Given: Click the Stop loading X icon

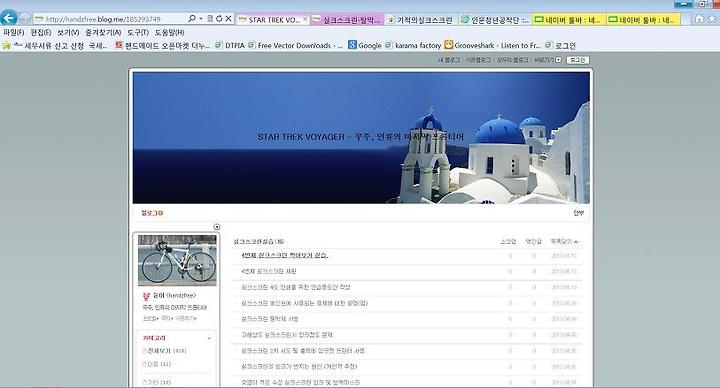Looking at the screenshot, I should [228, 18].
